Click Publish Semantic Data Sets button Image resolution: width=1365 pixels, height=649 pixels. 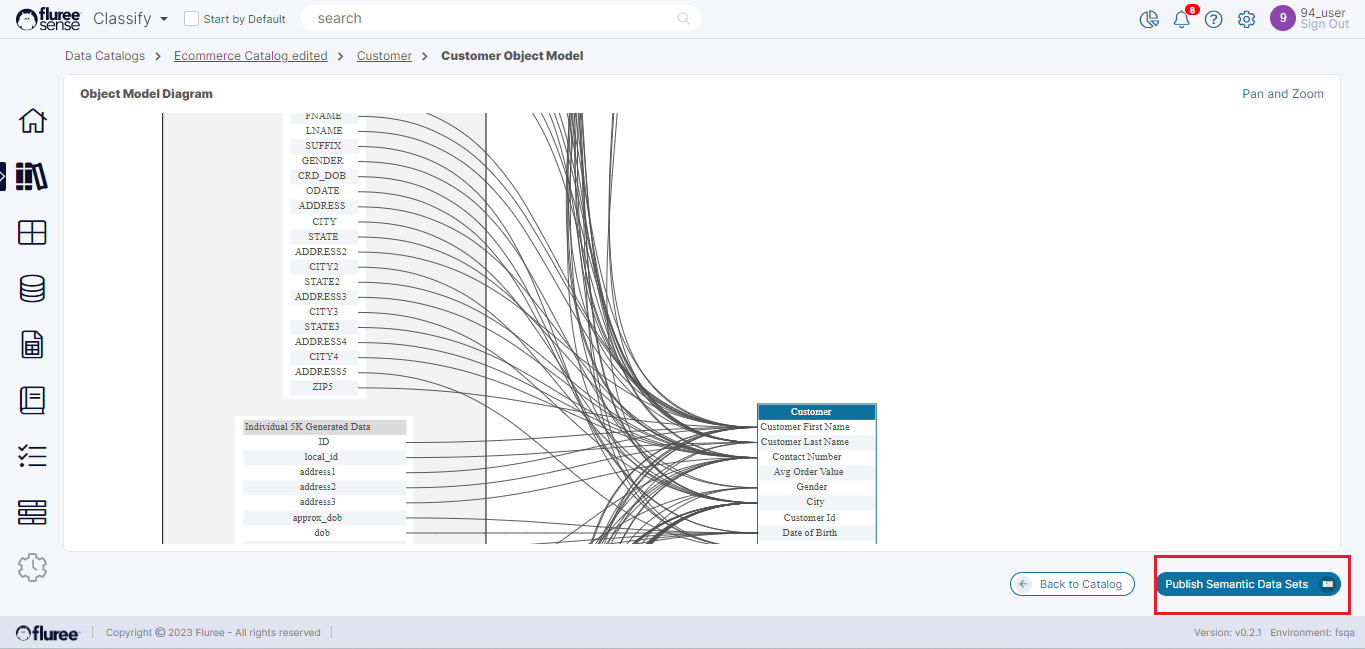pos(1247,584)
